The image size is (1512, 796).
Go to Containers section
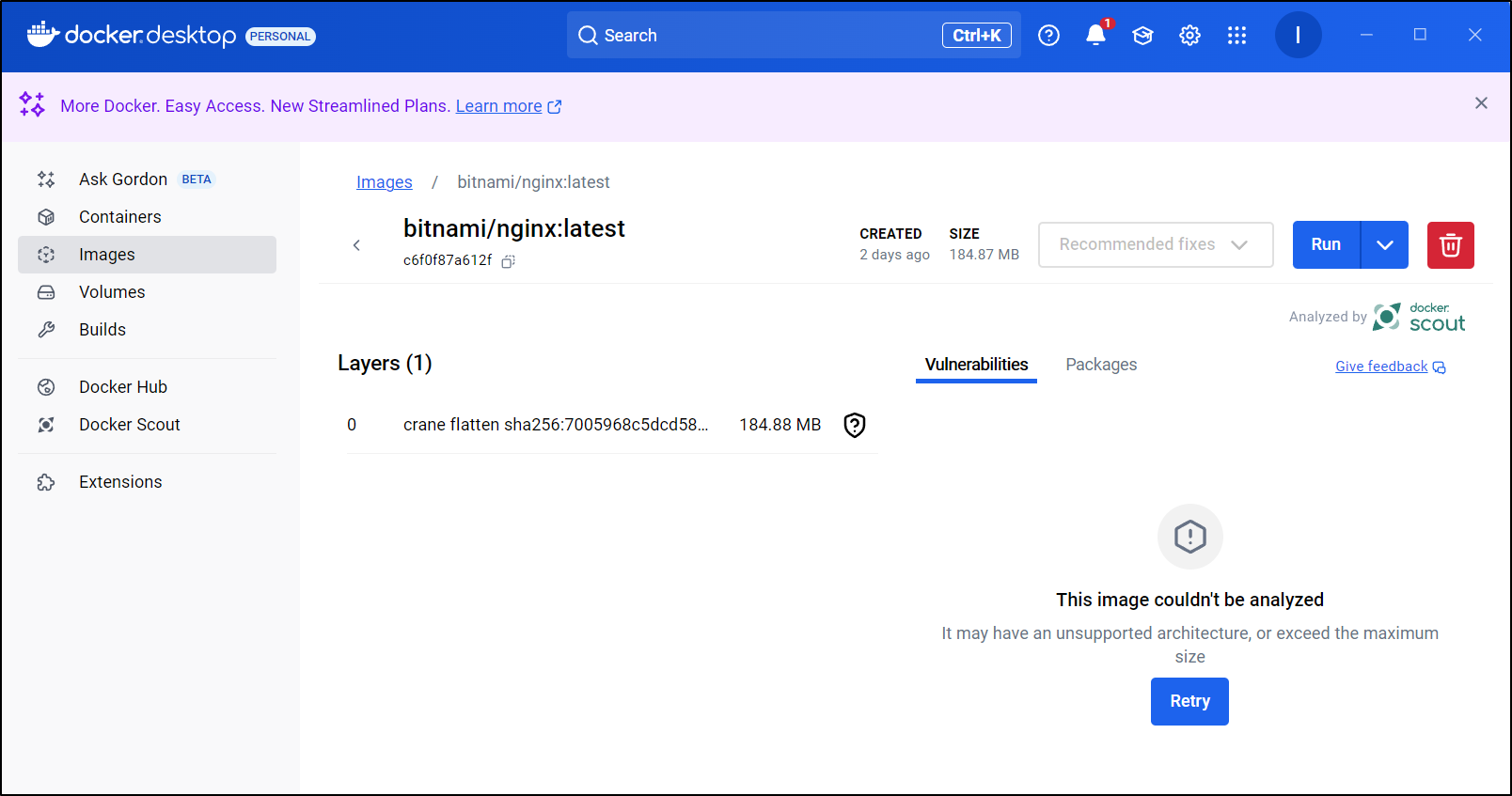[147, 217]
